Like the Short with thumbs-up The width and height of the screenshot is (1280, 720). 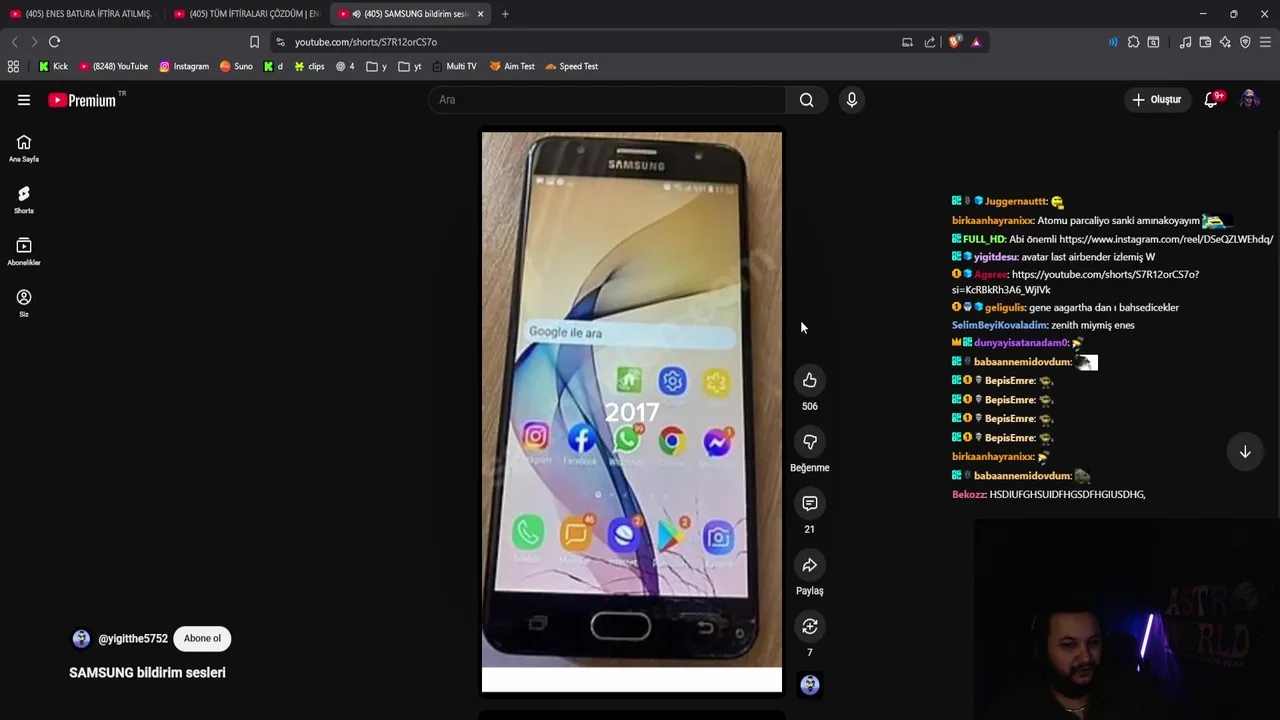point(810,380)
